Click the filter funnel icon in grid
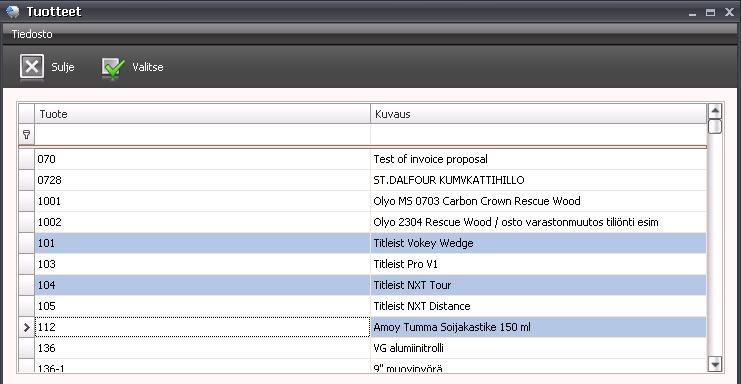Screen dimensions: 741x384 point(26,135)
